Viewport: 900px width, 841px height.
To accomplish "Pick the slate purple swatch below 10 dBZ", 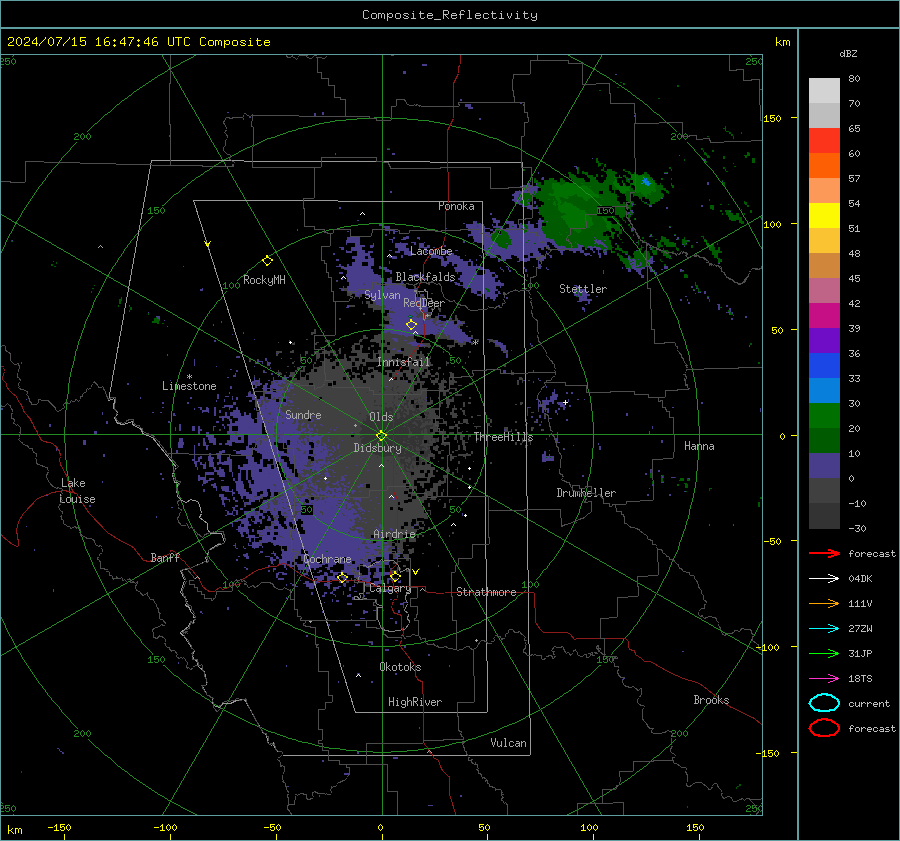I will (x=824, y=465).
